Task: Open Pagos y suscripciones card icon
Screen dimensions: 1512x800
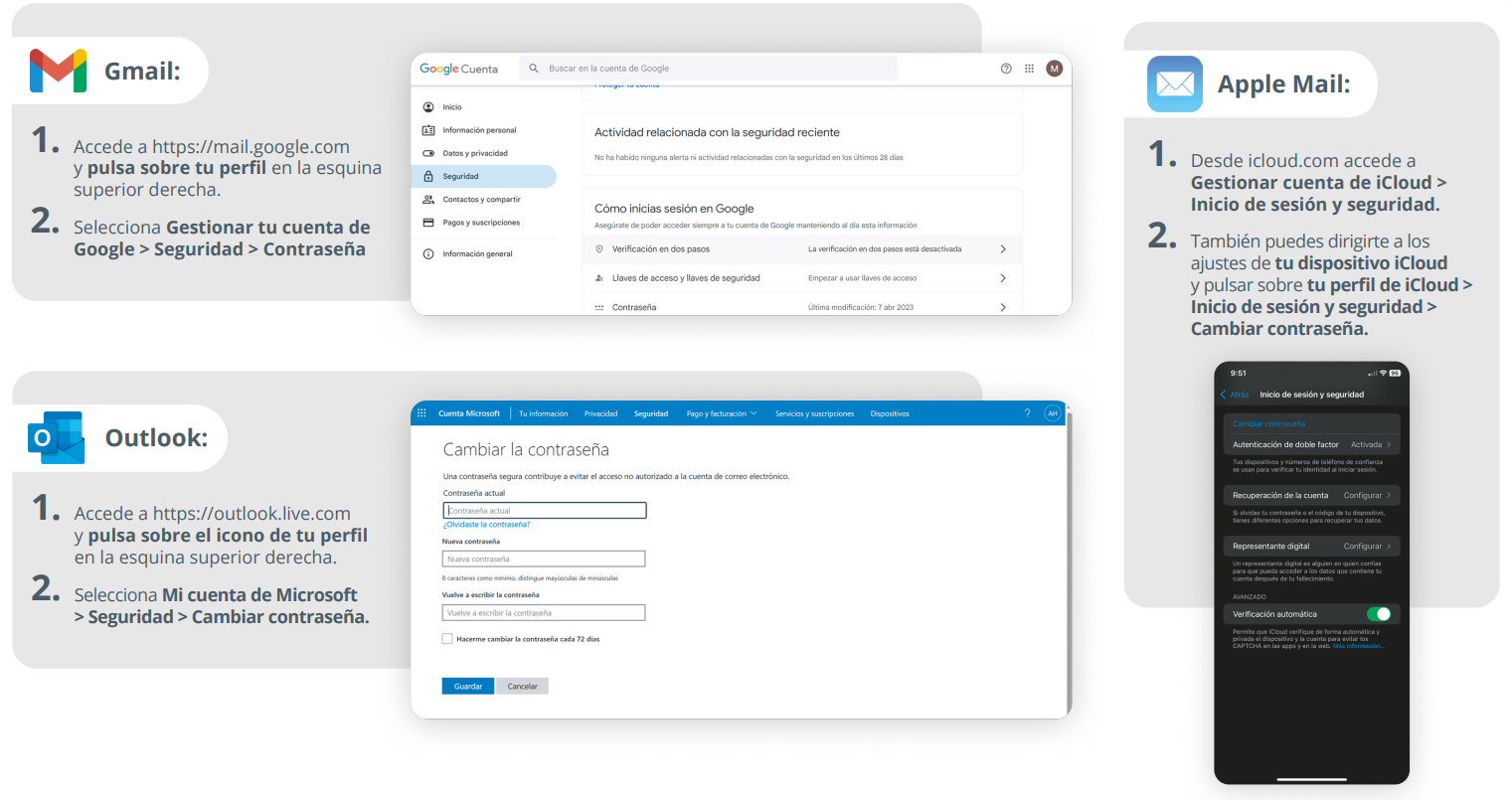Action: click(428, 223)
